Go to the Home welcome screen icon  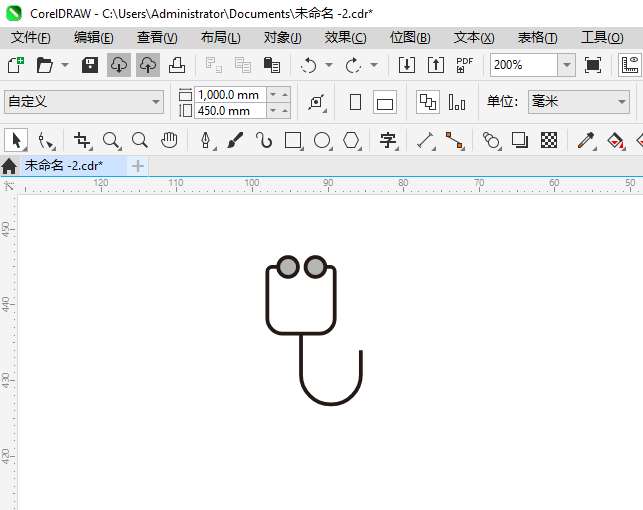(9, 166)
